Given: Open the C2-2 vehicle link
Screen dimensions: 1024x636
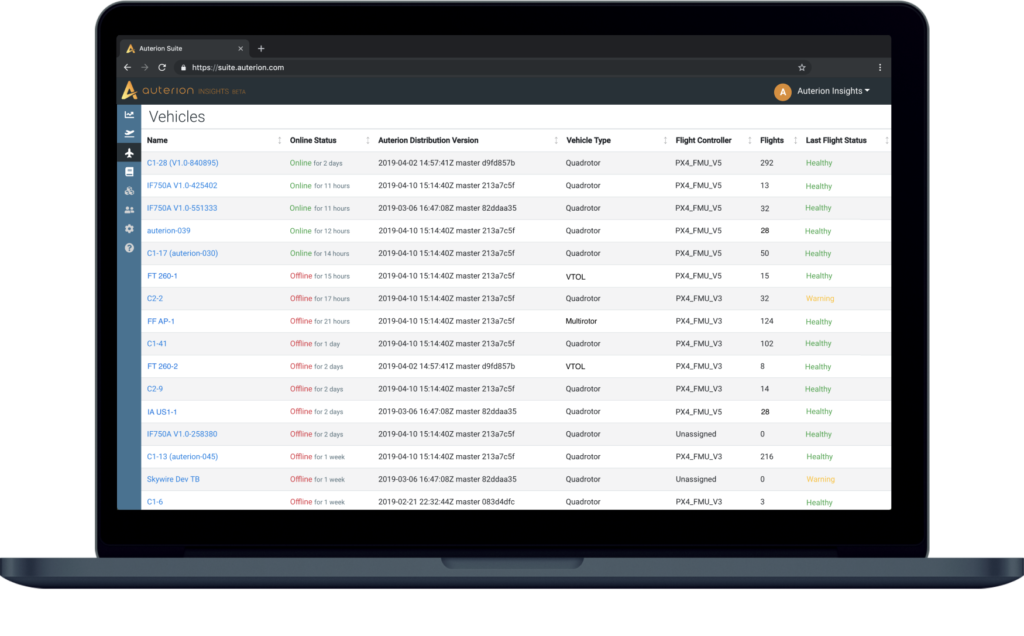Looking at the screenshot, I should [155, 298].
